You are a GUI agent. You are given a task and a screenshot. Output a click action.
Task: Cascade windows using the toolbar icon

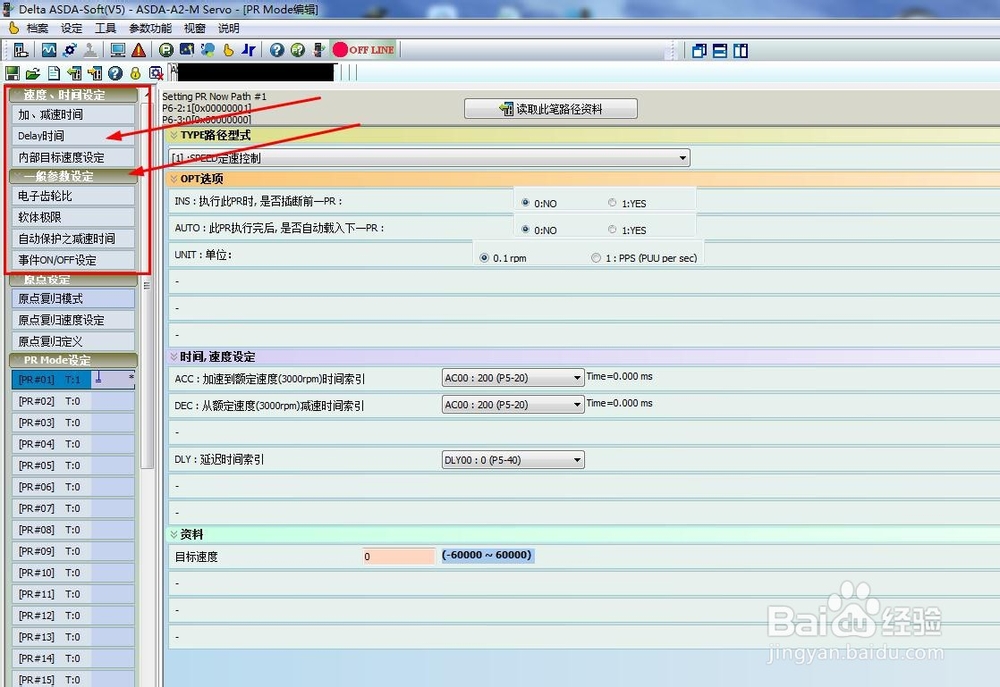click(699, 50)
